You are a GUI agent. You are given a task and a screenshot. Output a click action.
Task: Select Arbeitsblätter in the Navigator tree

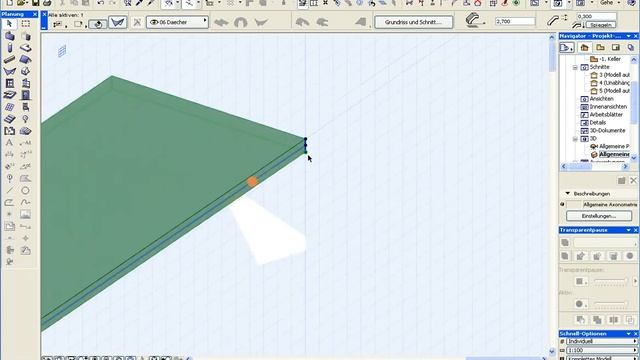[x=606, y=115]
